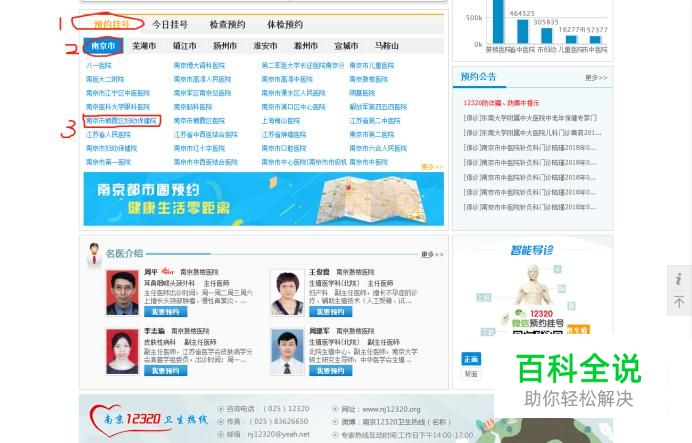Viewport: 692px width, 443px height.
Task: Open the 扬州市 city tab
Action: [x=225, y=46]
